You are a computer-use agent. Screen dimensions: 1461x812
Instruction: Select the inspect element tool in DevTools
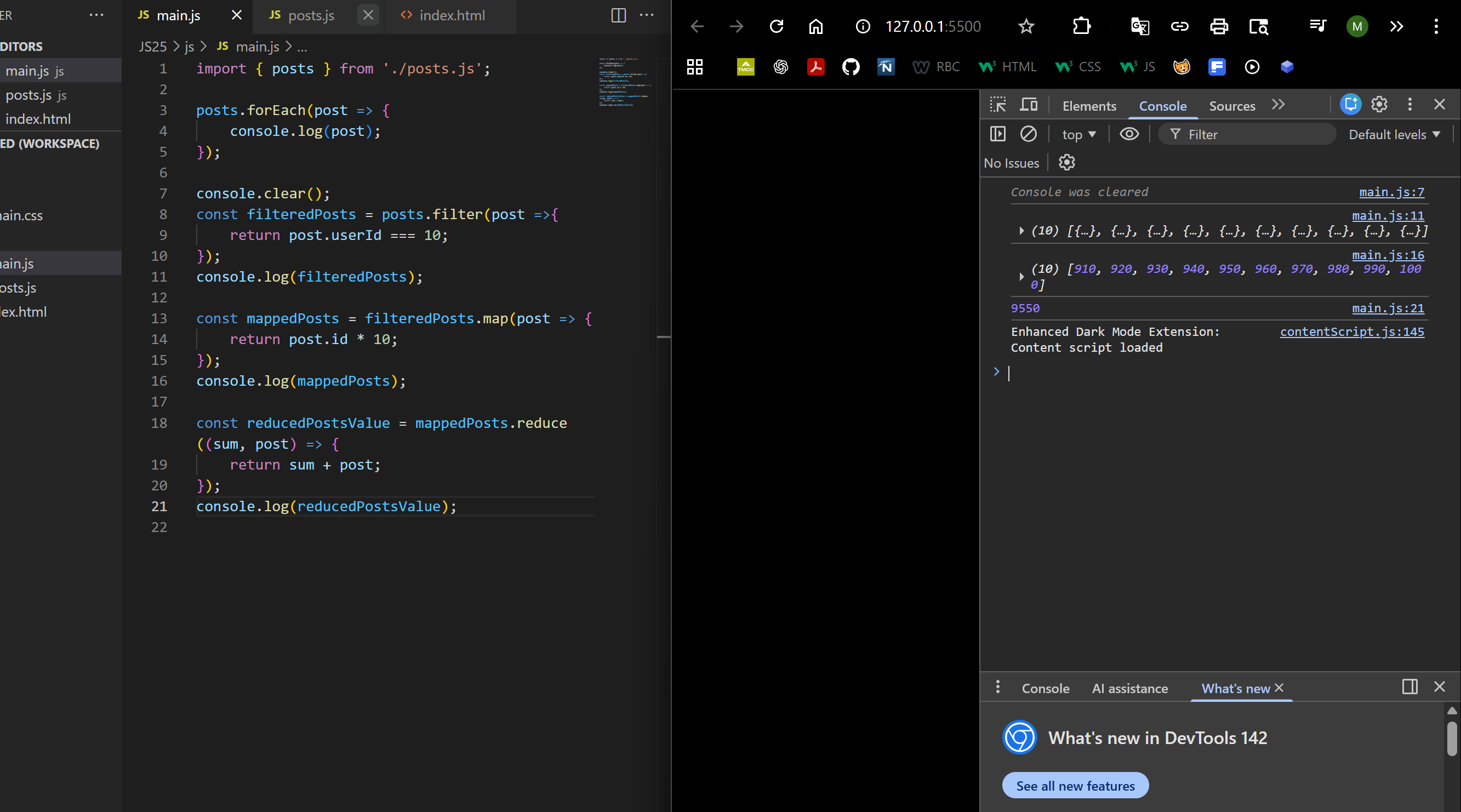[x=997, y=104]
